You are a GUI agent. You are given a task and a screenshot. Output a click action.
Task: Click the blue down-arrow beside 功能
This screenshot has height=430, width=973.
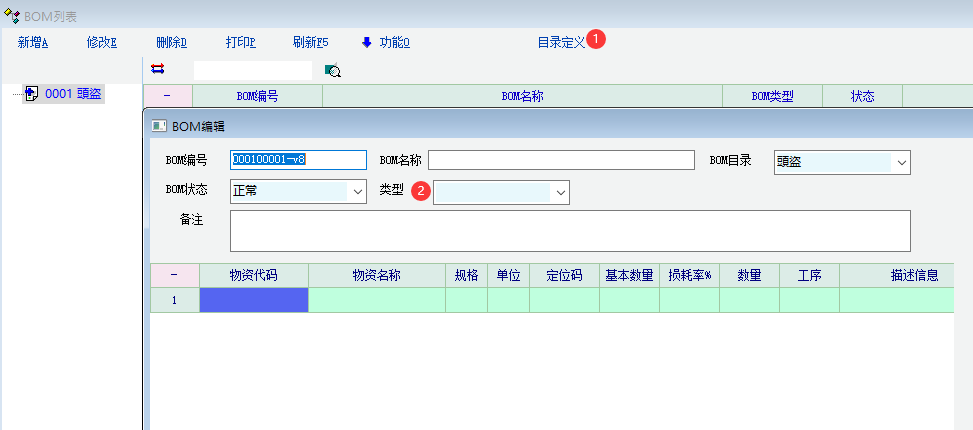(366, 42)
